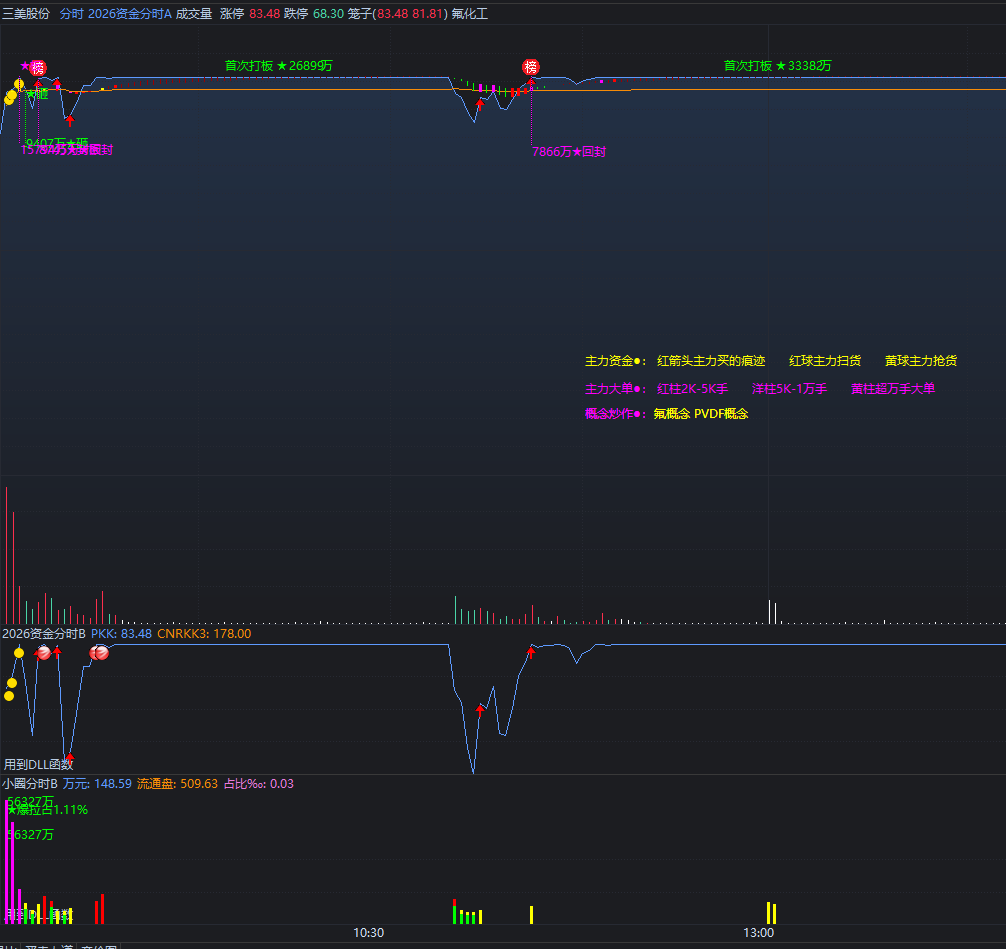Click the double red ball in 资金分时B panel

coord(99,653)
